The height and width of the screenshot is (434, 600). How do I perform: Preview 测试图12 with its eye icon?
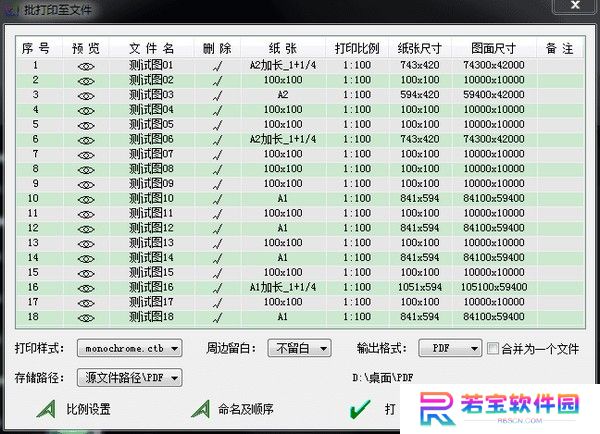[x=86, y=229]
